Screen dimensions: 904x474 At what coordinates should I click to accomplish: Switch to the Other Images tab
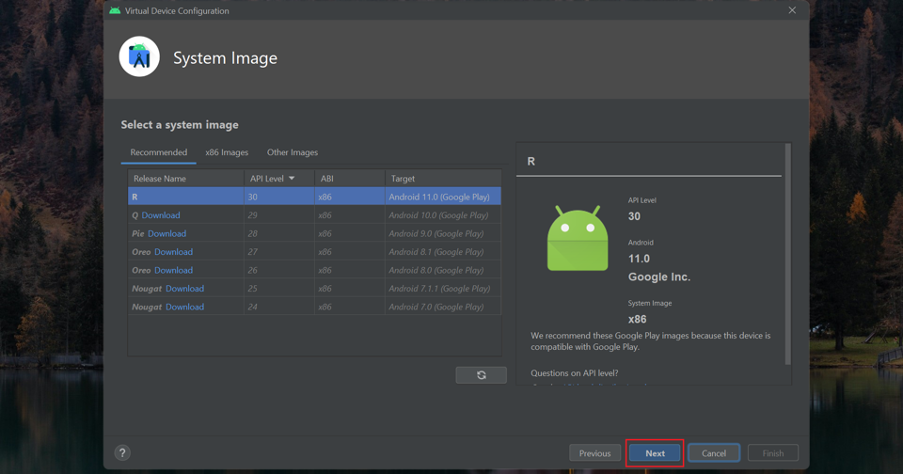click(x=292, y=152)
